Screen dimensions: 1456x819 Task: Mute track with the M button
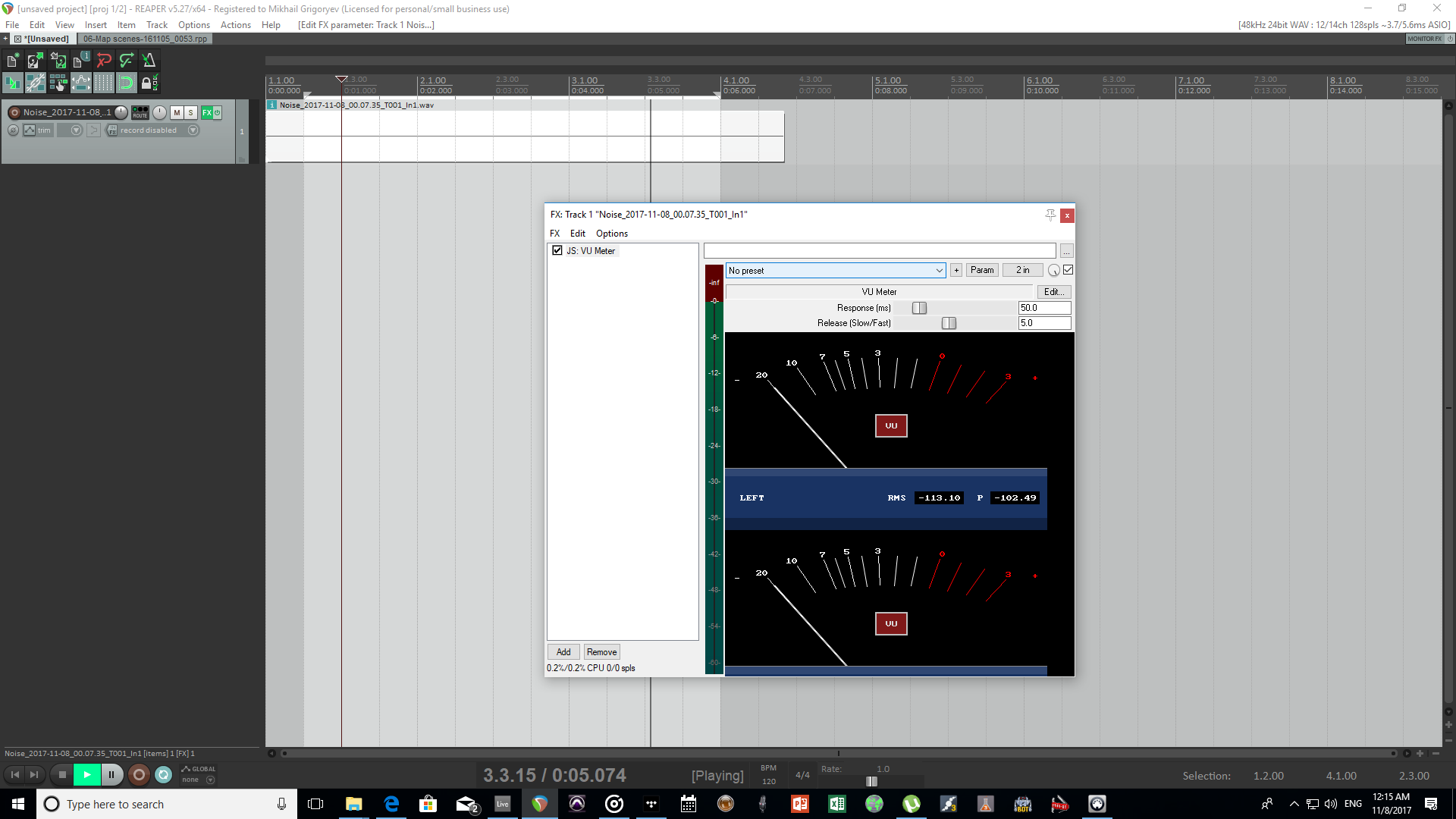coord(177,112)
